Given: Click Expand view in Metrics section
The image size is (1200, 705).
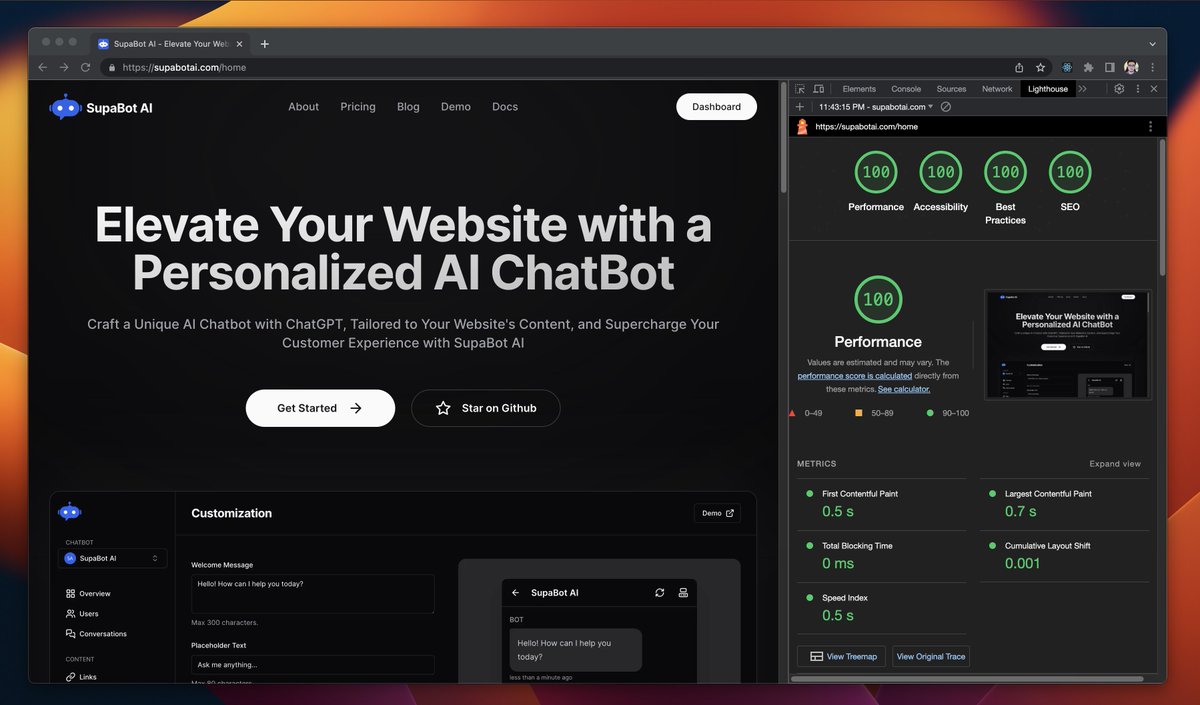Looking at the screenshot, I should tap(1115, 464).
